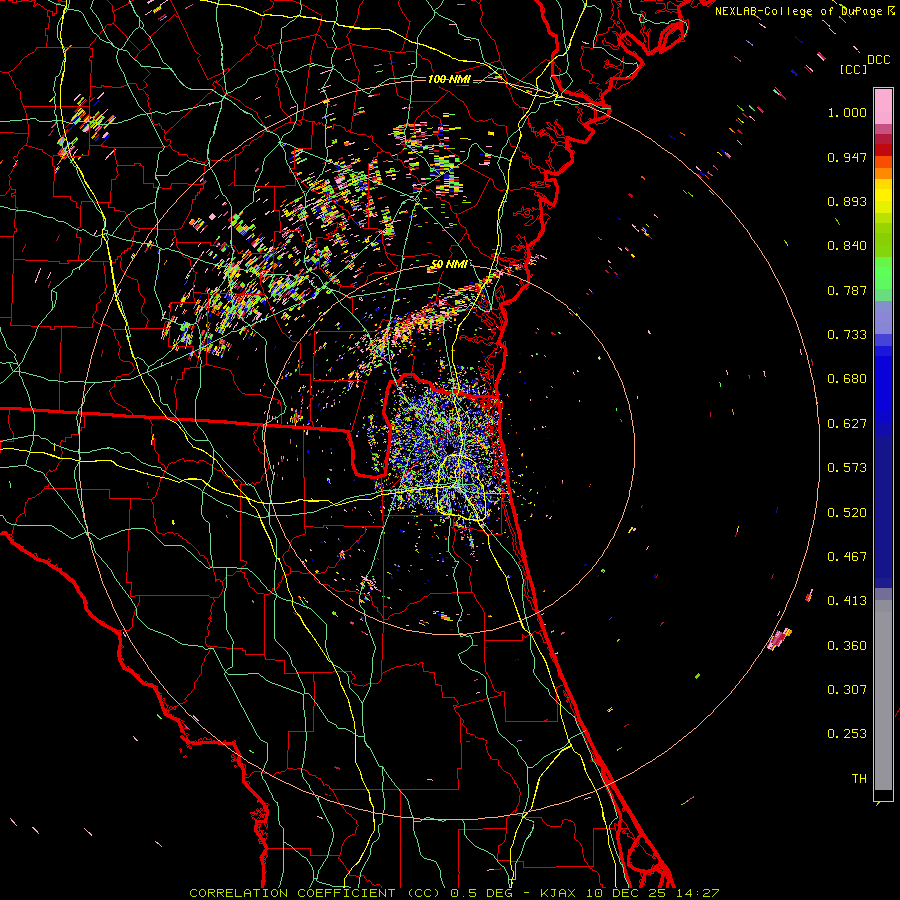
Task: Click the red band of the color bar
Action: [883, 150]
